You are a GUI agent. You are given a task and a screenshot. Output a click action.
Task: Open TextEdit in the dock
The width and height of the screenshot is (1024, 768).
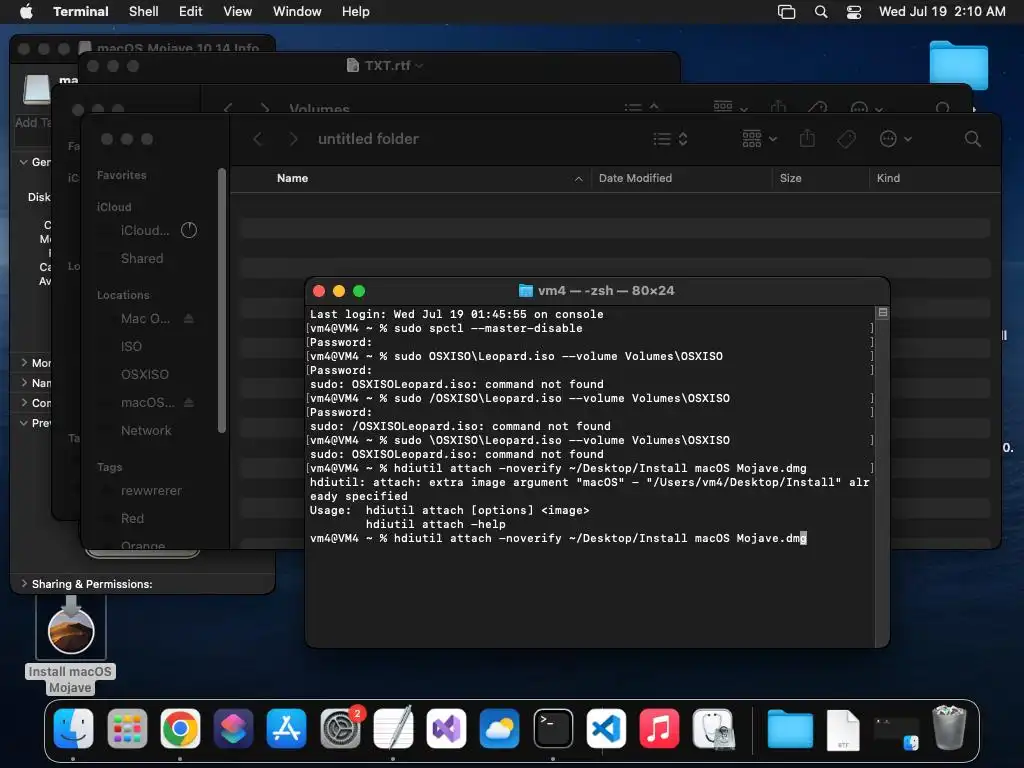pos(393,728)
